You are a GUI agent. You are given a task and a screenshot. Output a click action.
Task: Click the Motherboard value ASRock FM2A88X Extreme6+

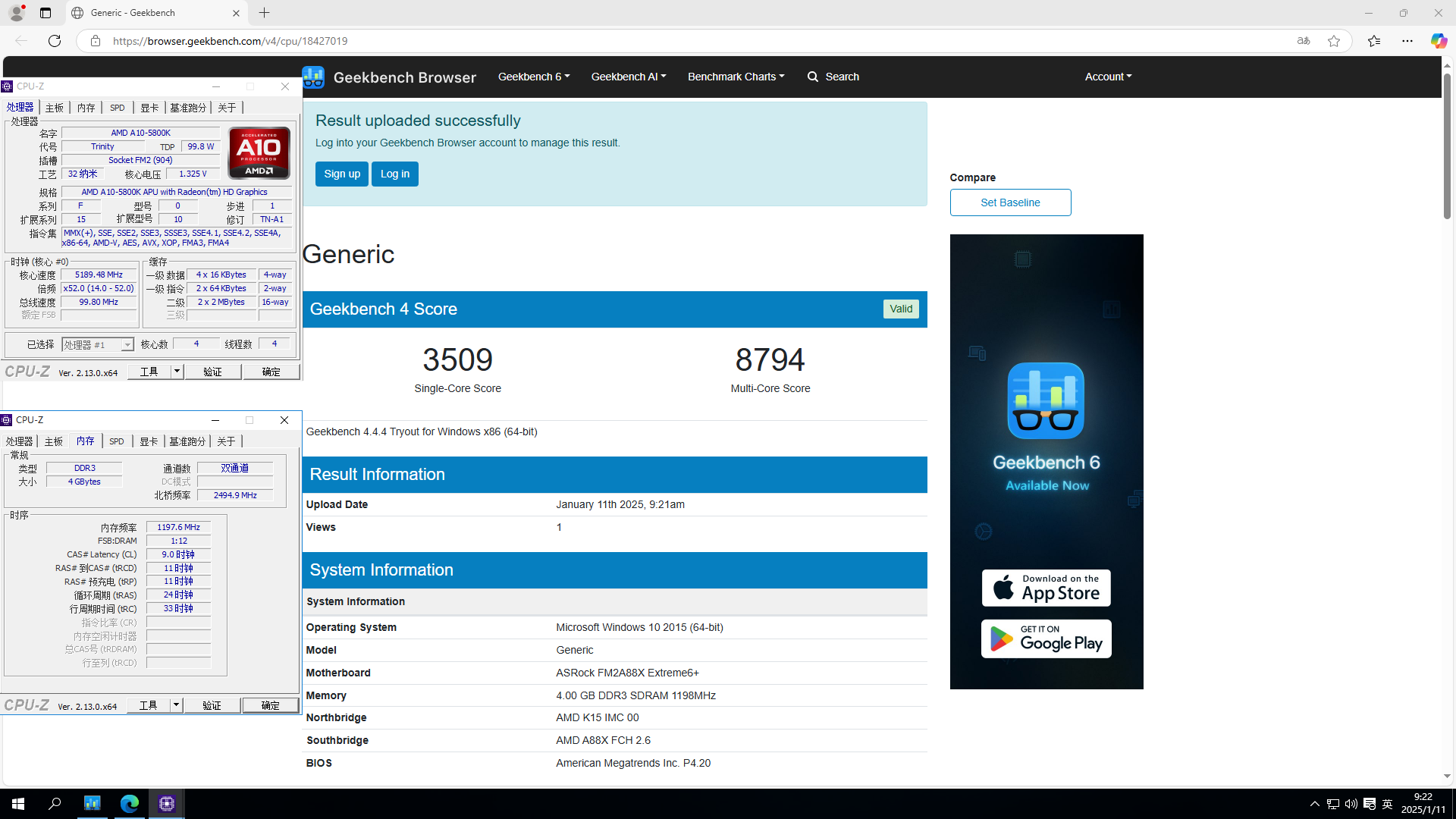coord(627,673)
